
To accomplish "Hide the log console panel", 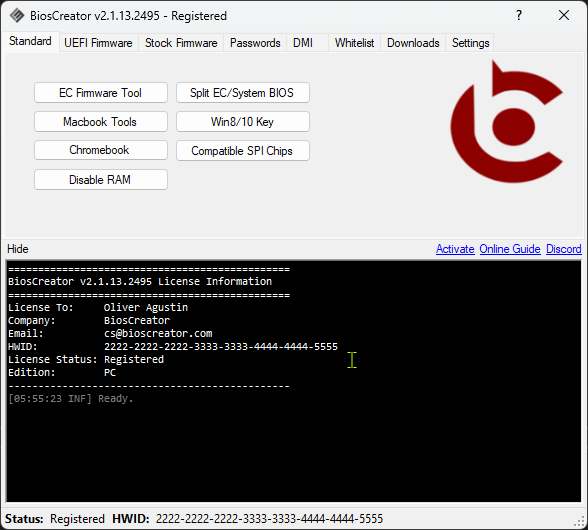I will pyautogui.click(x=18, y=249).
